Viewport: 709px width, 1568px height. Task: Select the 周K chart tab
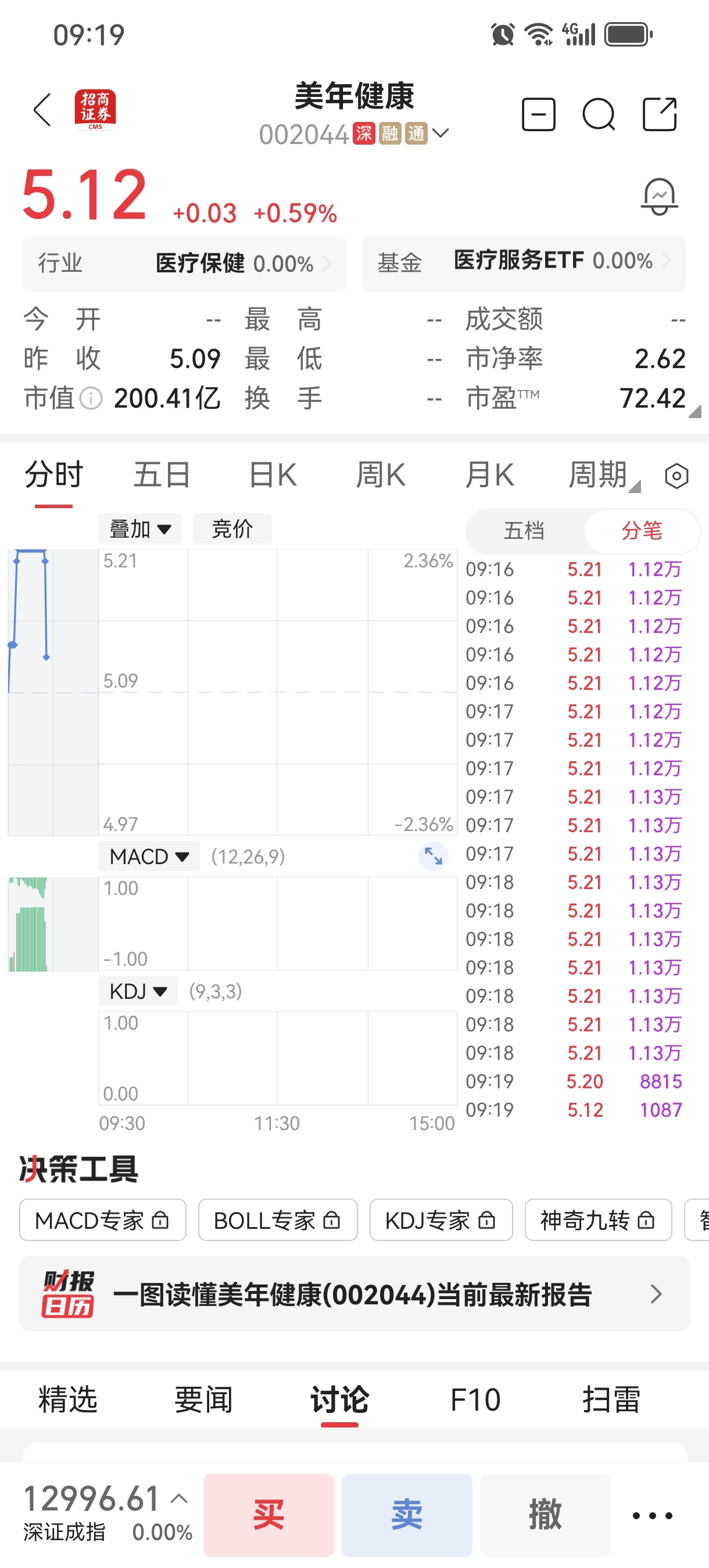tap(381, 475)
